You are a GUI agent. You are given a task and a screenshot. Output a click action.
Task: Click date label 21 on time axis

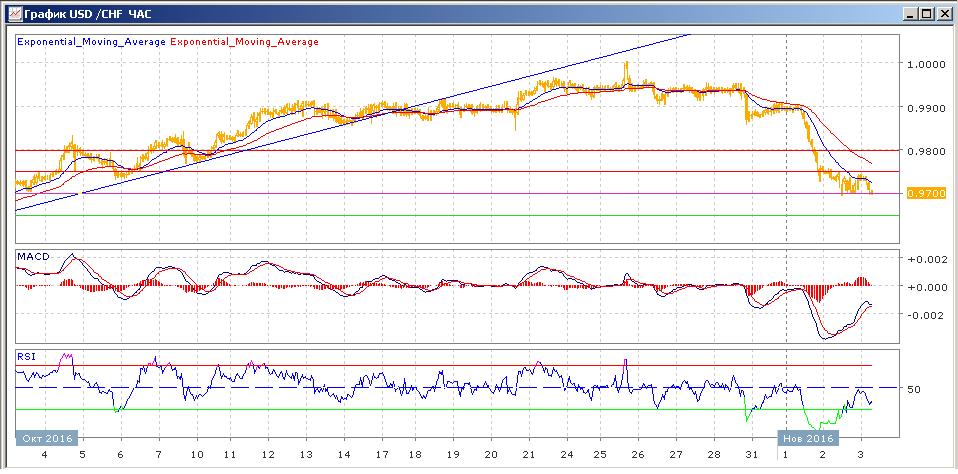click(528, 455)
